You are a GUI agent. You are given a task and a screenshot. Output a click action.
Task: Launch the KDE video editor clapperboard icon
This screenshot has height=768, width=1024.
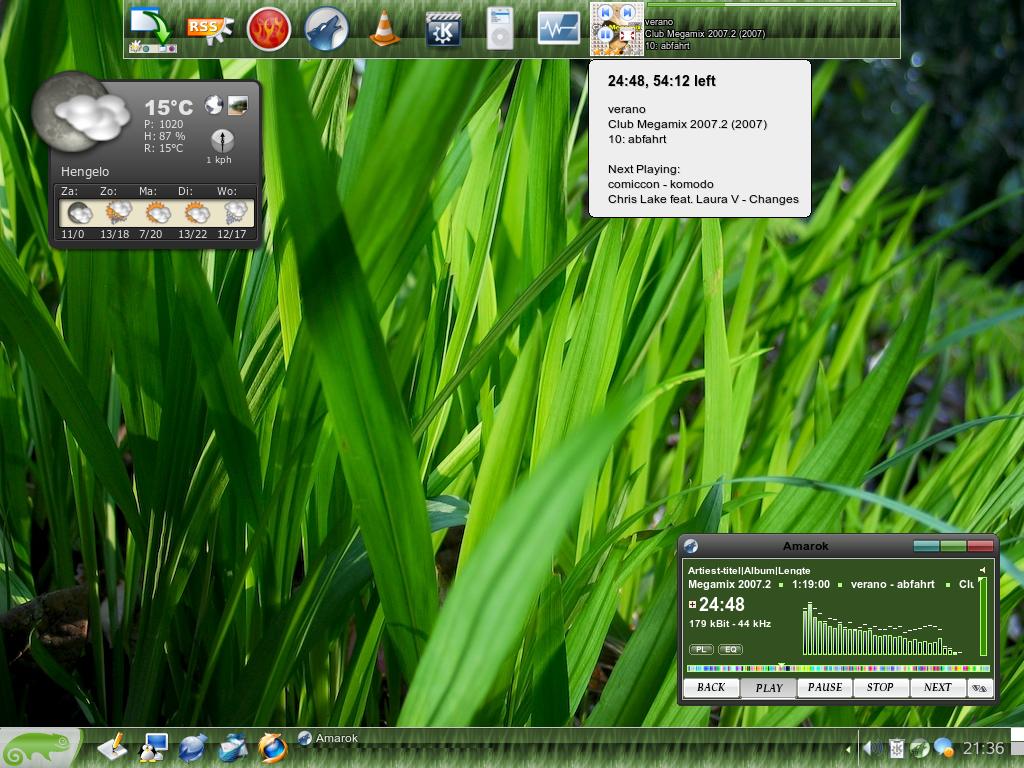pyautogui.click(x=443, y=29)
